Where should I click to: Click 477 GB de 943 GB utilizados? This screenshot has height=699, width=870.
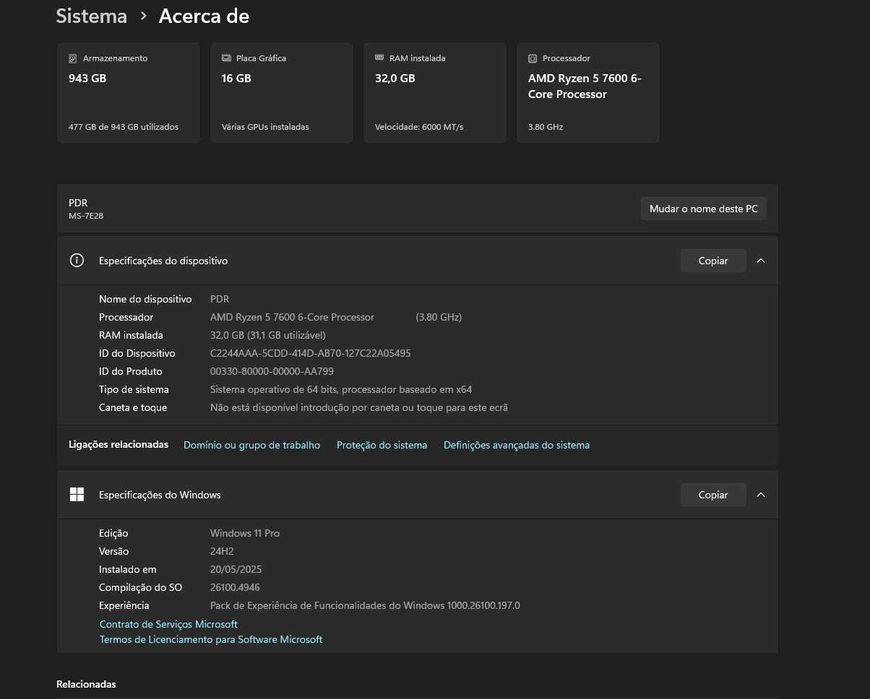[x=123, y=127]
